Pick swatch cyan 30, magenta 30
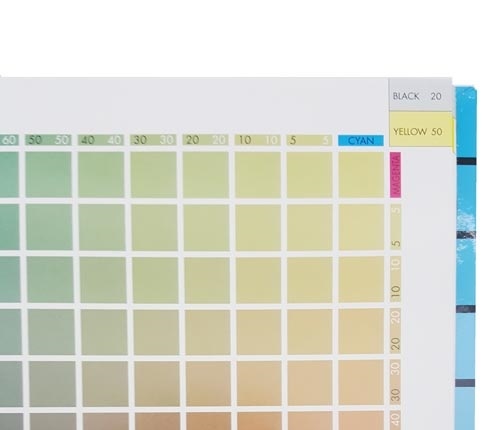 click(x=157, y=383)
